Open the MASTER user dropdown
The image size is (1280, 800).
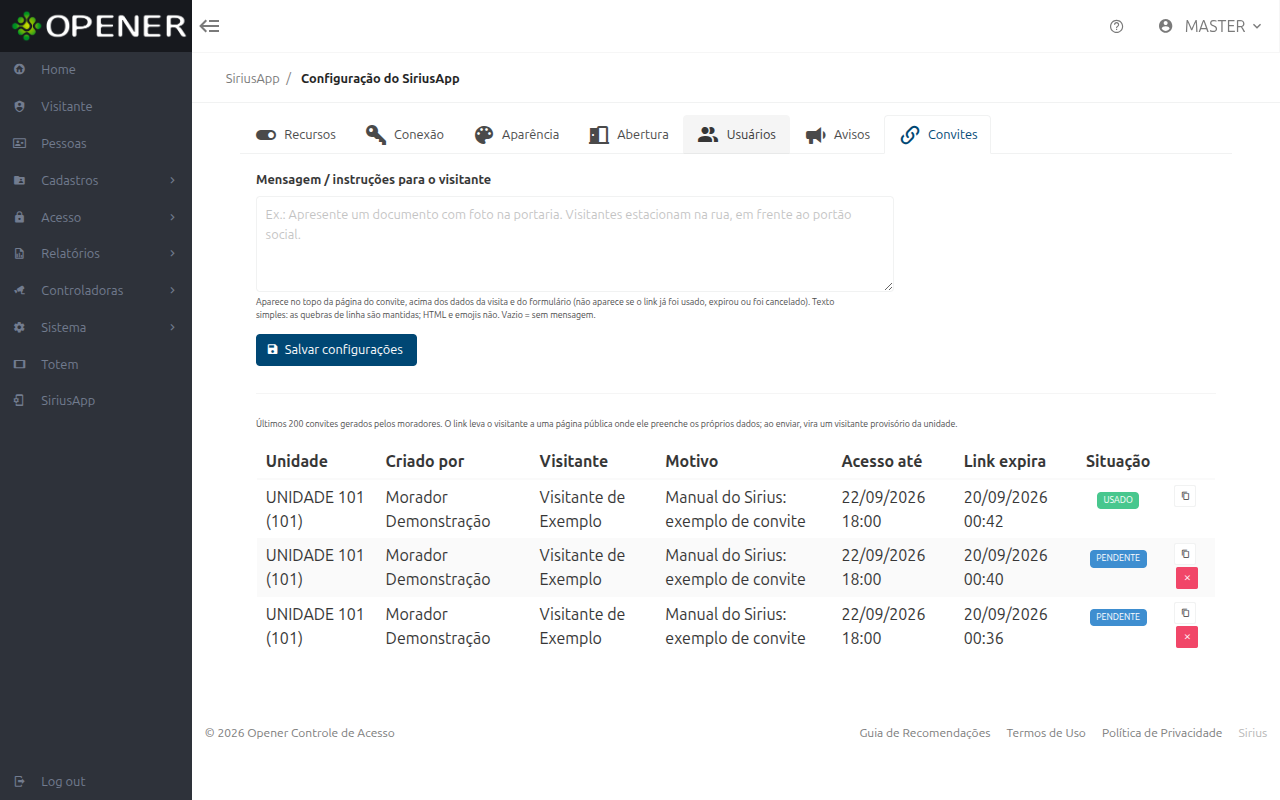(x=1210, y=26)
